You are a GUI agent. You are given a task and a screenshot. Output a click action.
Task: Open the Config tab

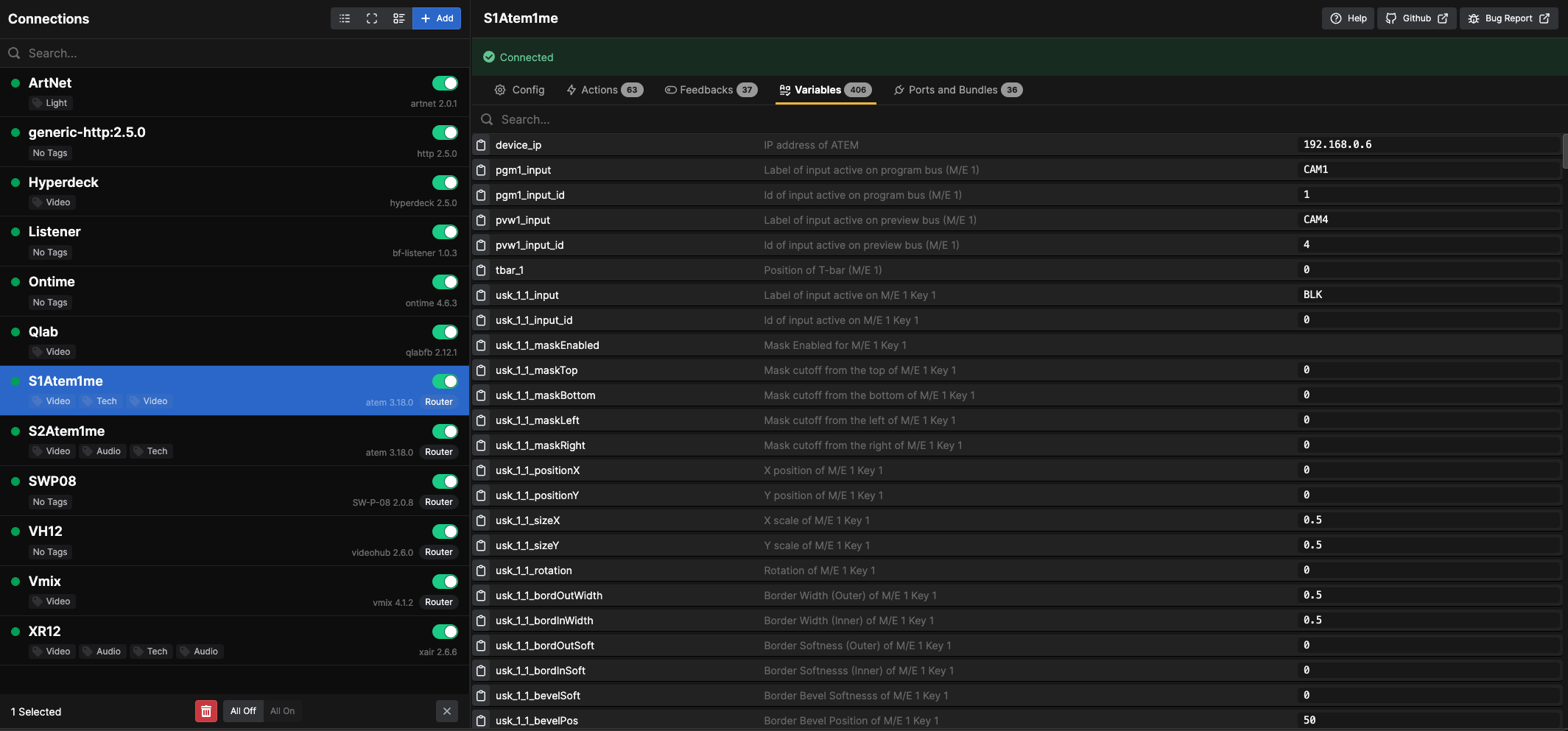[x=519, y=90]
